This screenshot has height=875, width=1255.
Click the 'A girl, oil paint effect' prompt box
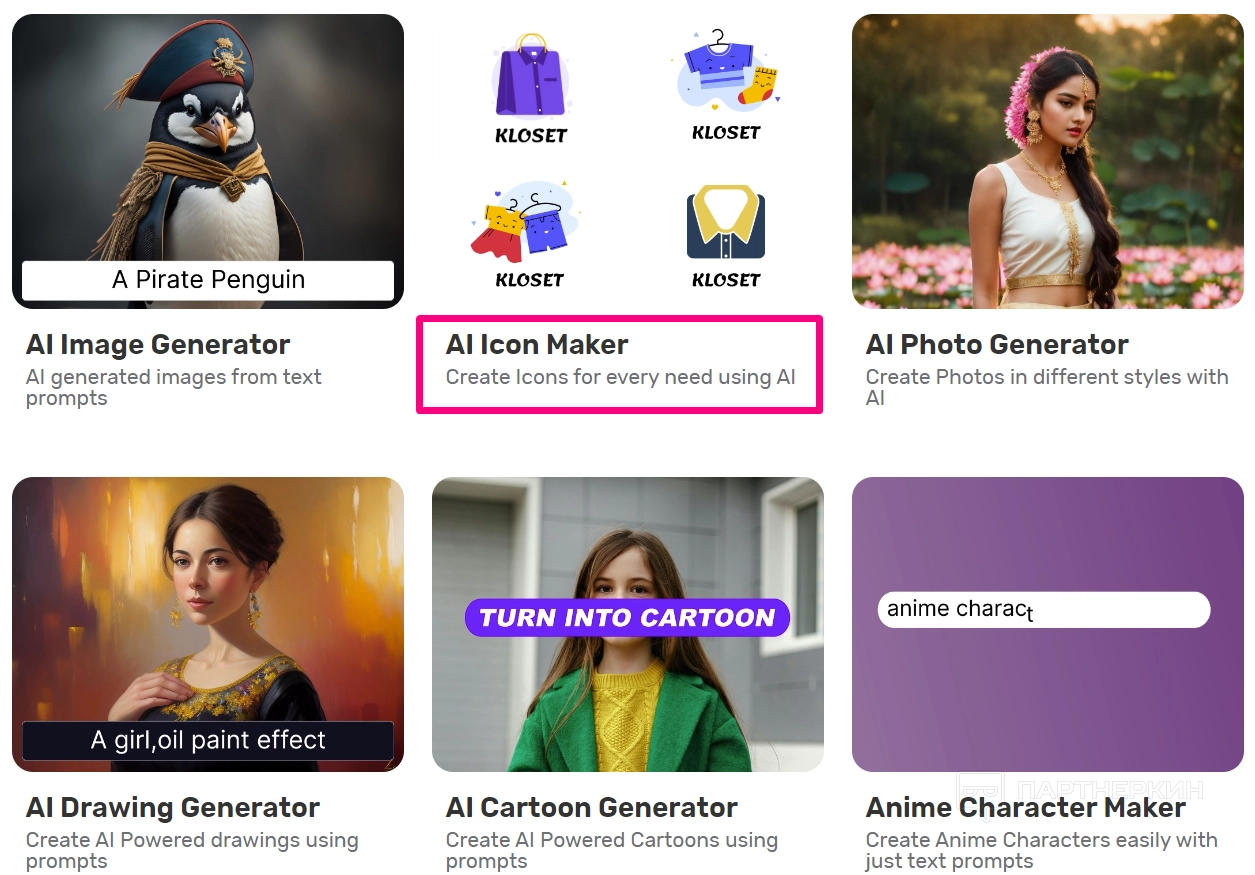pos(208,741)
